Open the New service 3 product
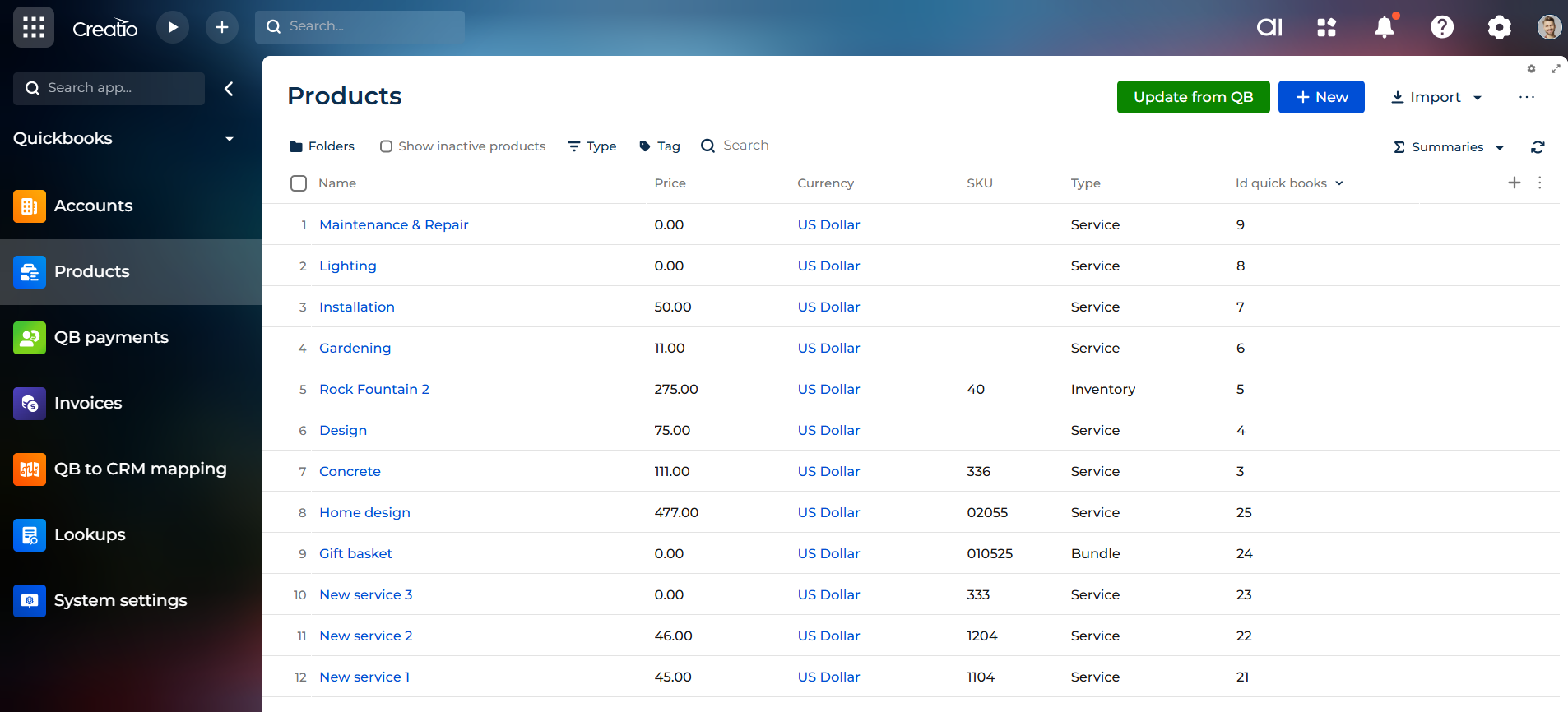Viewport: 1568px width, 712px height. (x=365, y=594)
